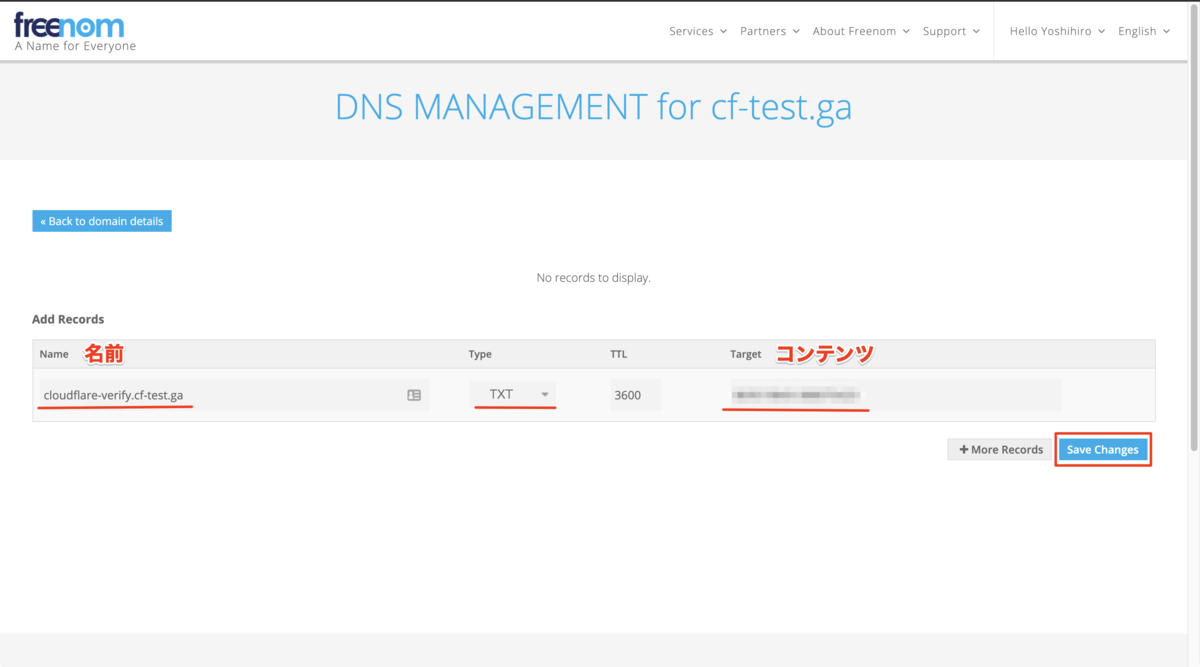Click the Save Changes button
The image size is (1200, 667).
pyautogui.click(x=1103, y=450)
